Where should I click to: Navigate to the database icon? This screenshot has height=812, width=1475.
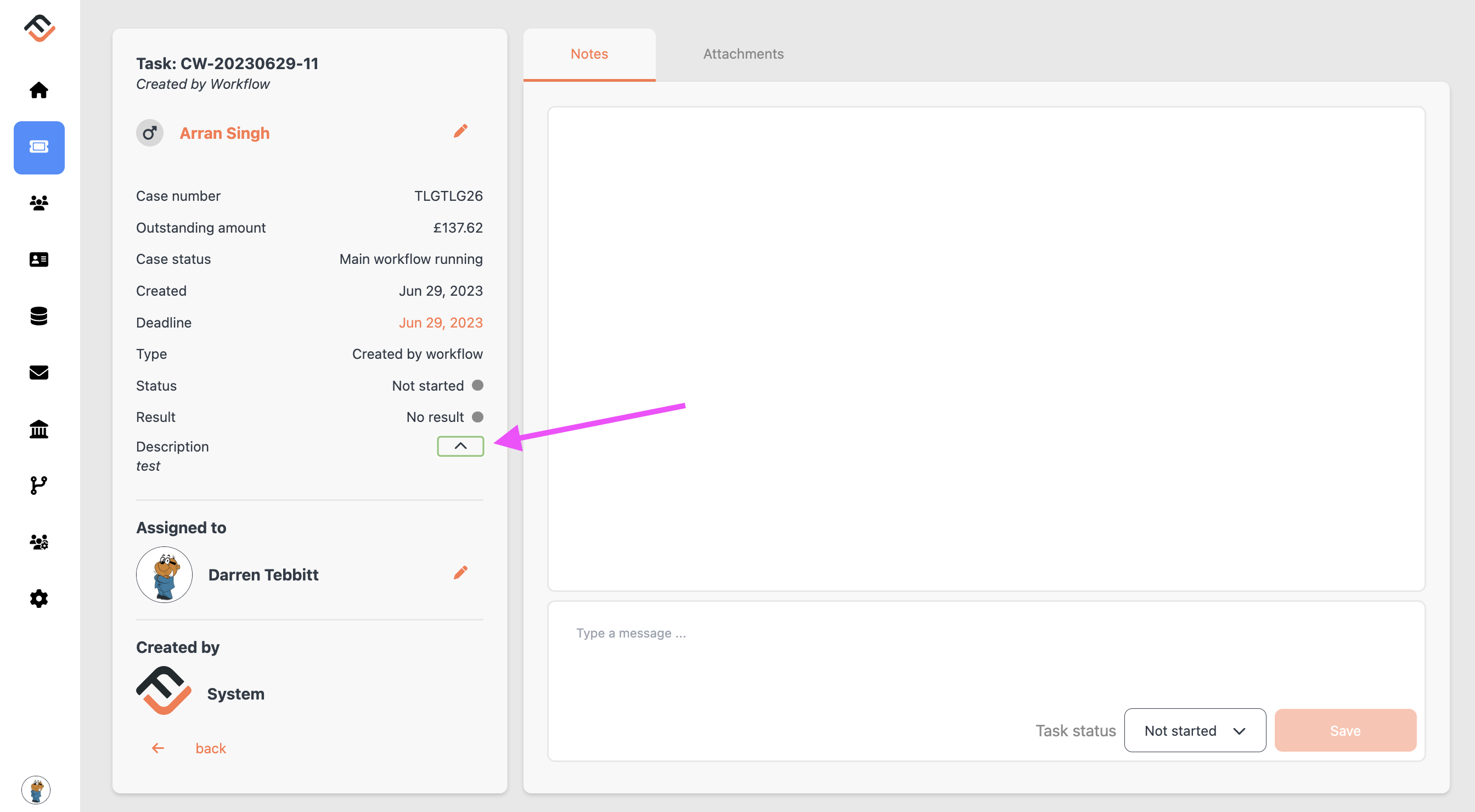point(39,316)
